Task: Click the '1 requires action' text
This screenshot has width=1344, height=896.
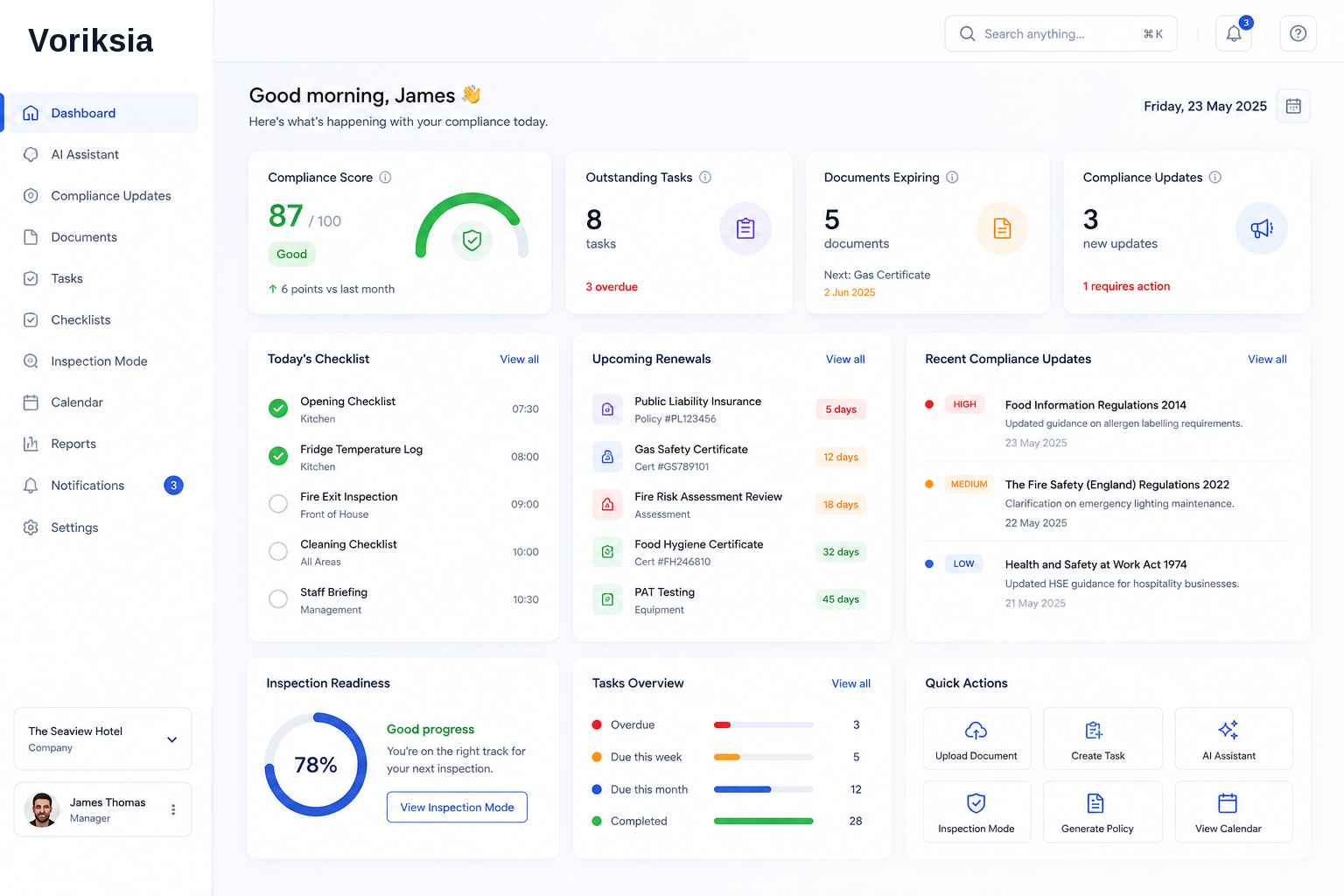Action: tap(1126, 286)
